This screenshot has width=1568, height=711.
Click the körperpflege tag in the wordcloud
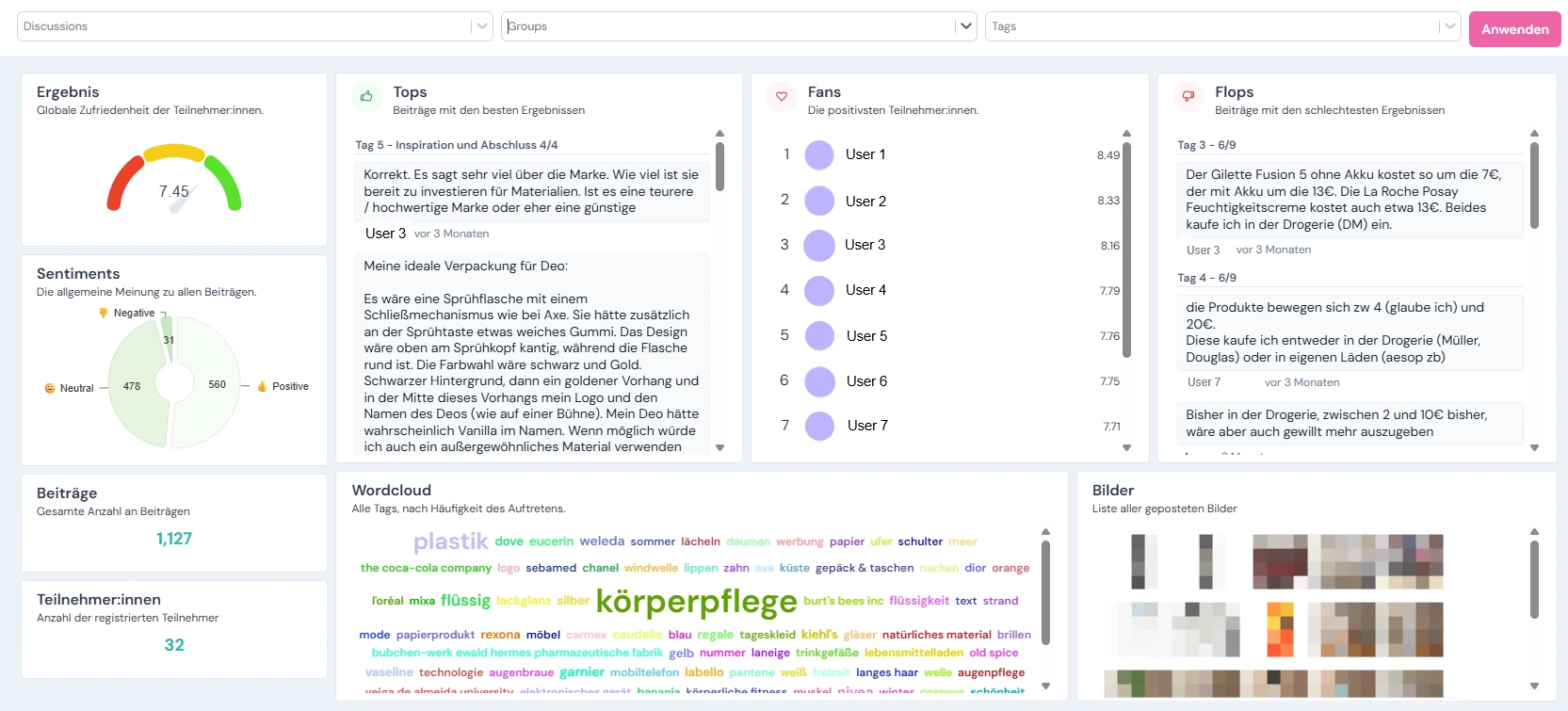click(696, 601)
